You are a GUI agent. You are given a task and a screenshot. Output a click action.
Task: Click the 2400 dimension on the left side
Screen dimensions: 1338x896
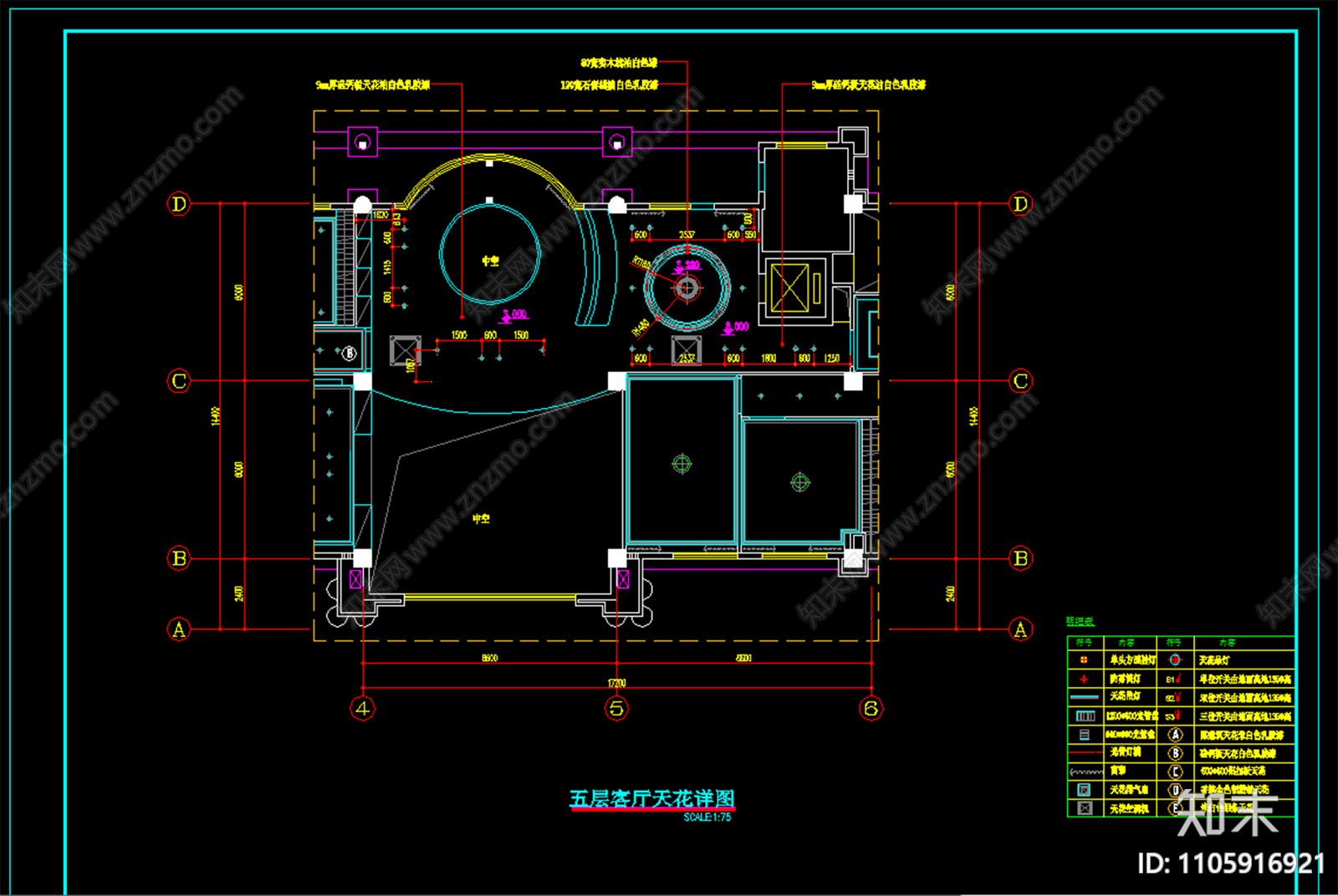(x=239, y=593)
